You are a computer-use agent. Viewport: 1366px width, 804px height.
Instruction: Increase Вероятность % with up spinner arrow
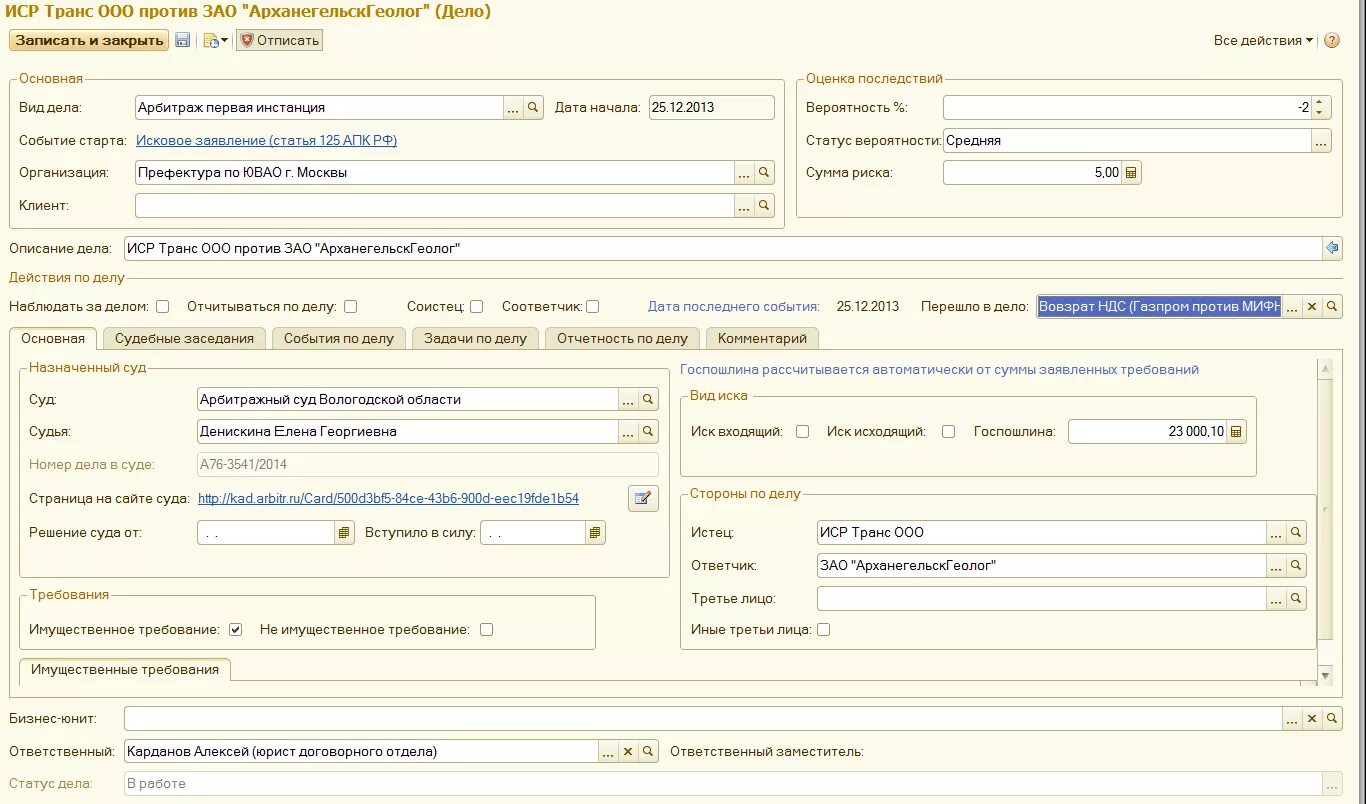coord(1321,102)
